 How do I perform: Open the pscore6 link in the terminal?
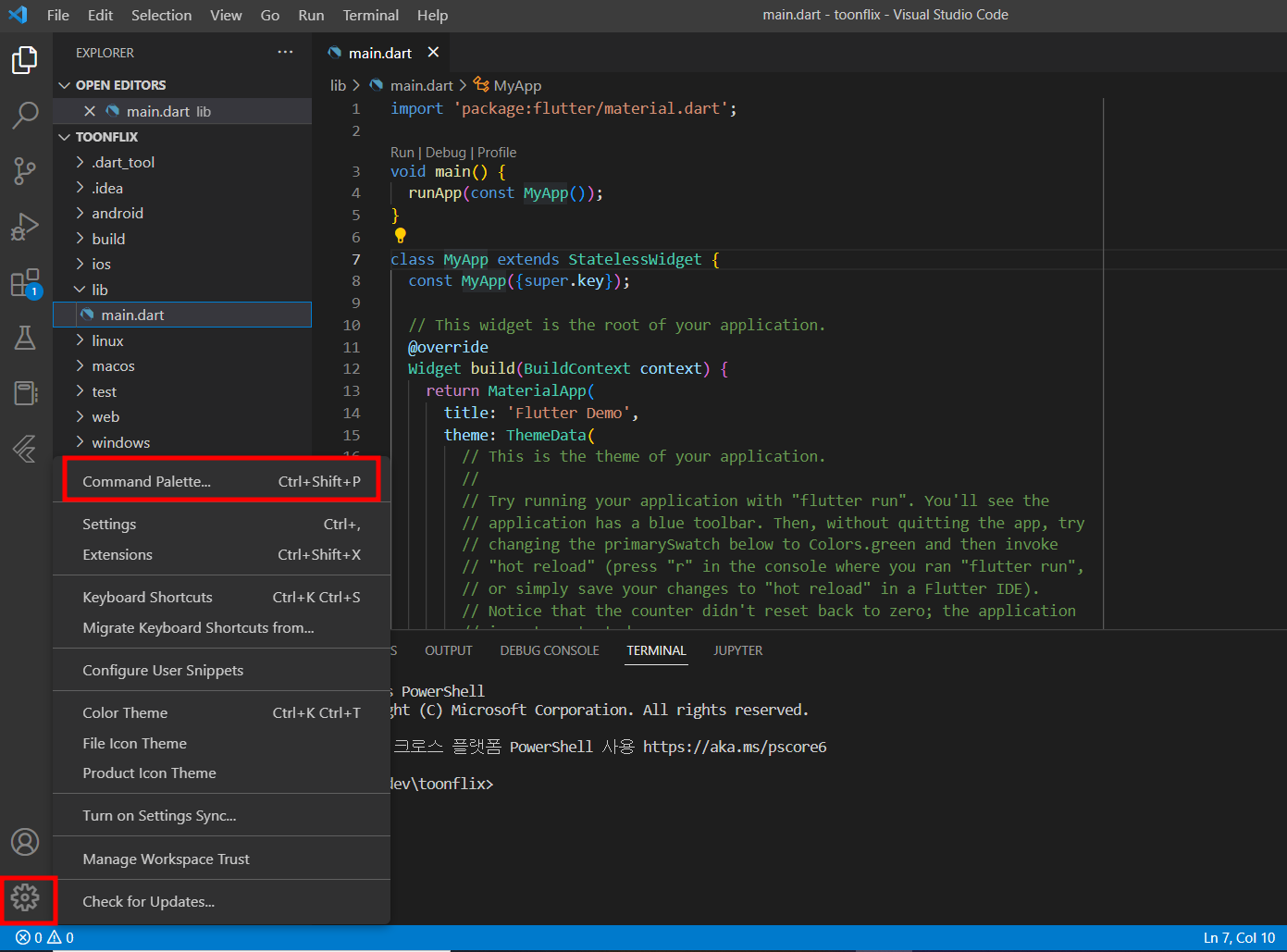(x=736, y=747)
